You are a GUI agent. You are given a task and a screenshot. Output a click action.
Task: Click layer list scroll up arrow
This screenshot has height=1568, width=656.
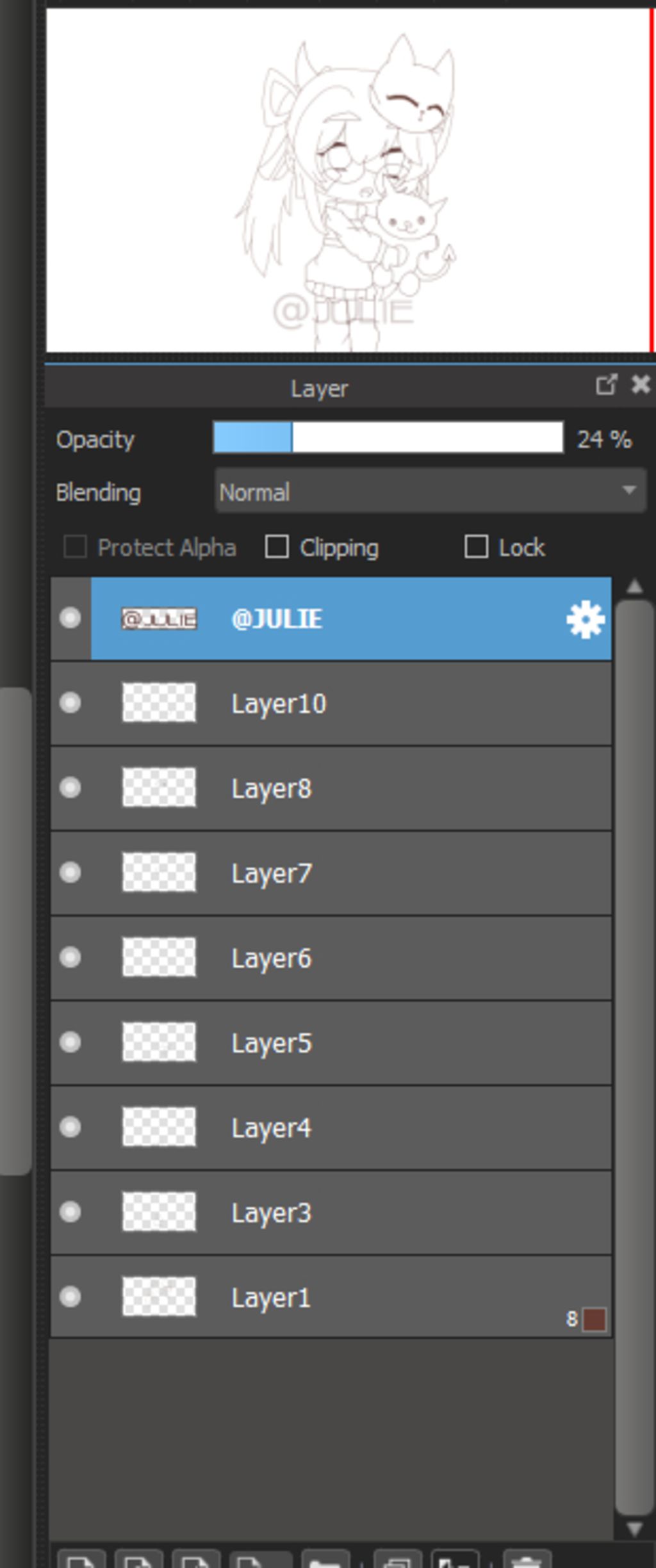pyautogui.click(x=634, y=586)
